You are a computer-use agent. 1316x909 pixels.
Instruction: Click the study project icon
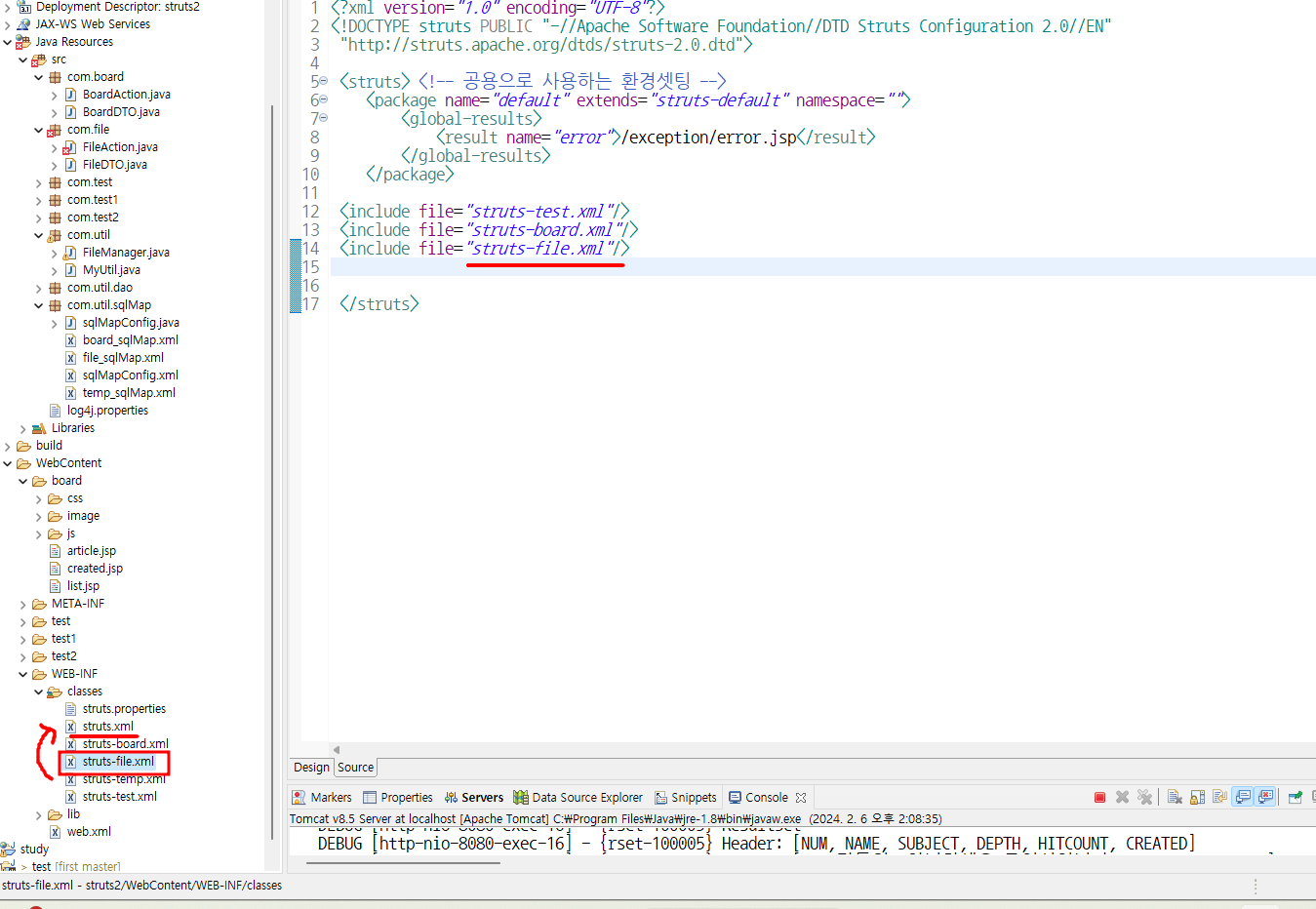click(x=8, y=850)
